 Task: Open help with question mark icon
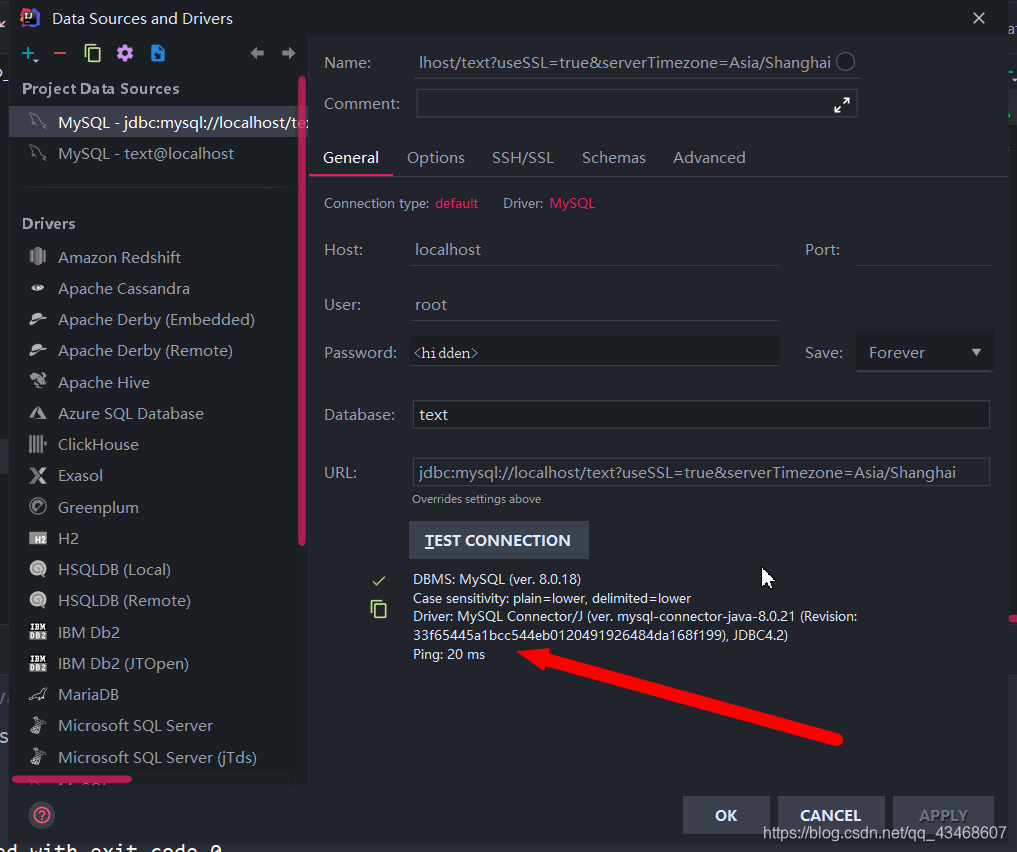tap(42, 815)
